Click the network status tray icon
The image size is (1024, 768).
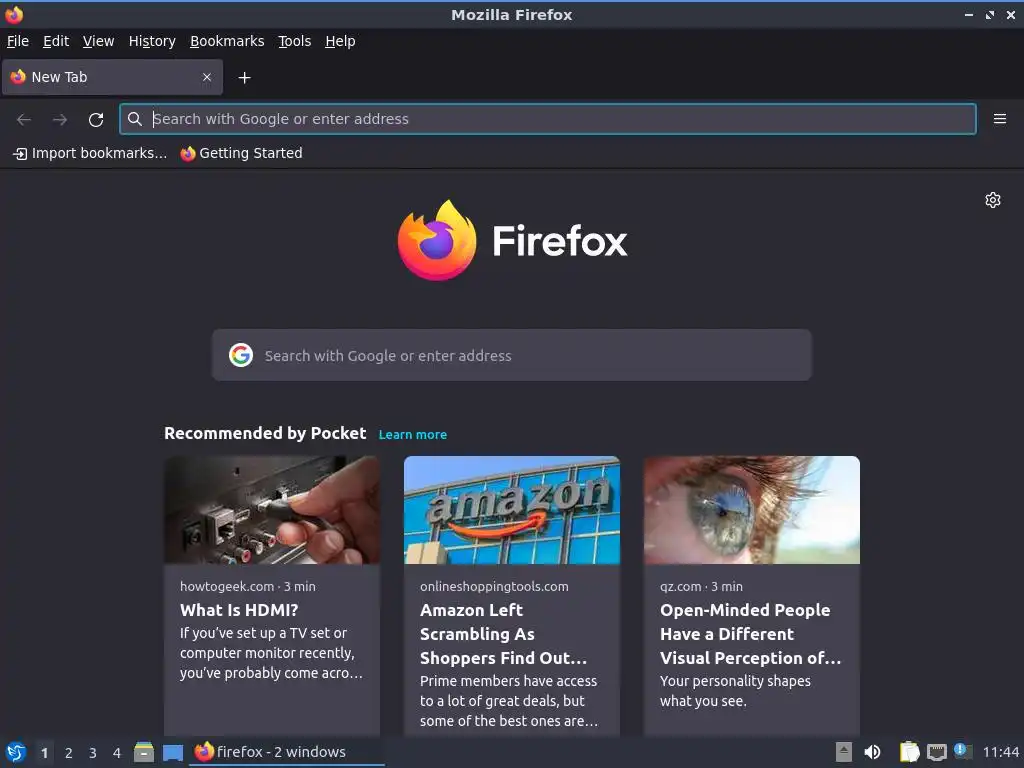(x=936, y=752)
